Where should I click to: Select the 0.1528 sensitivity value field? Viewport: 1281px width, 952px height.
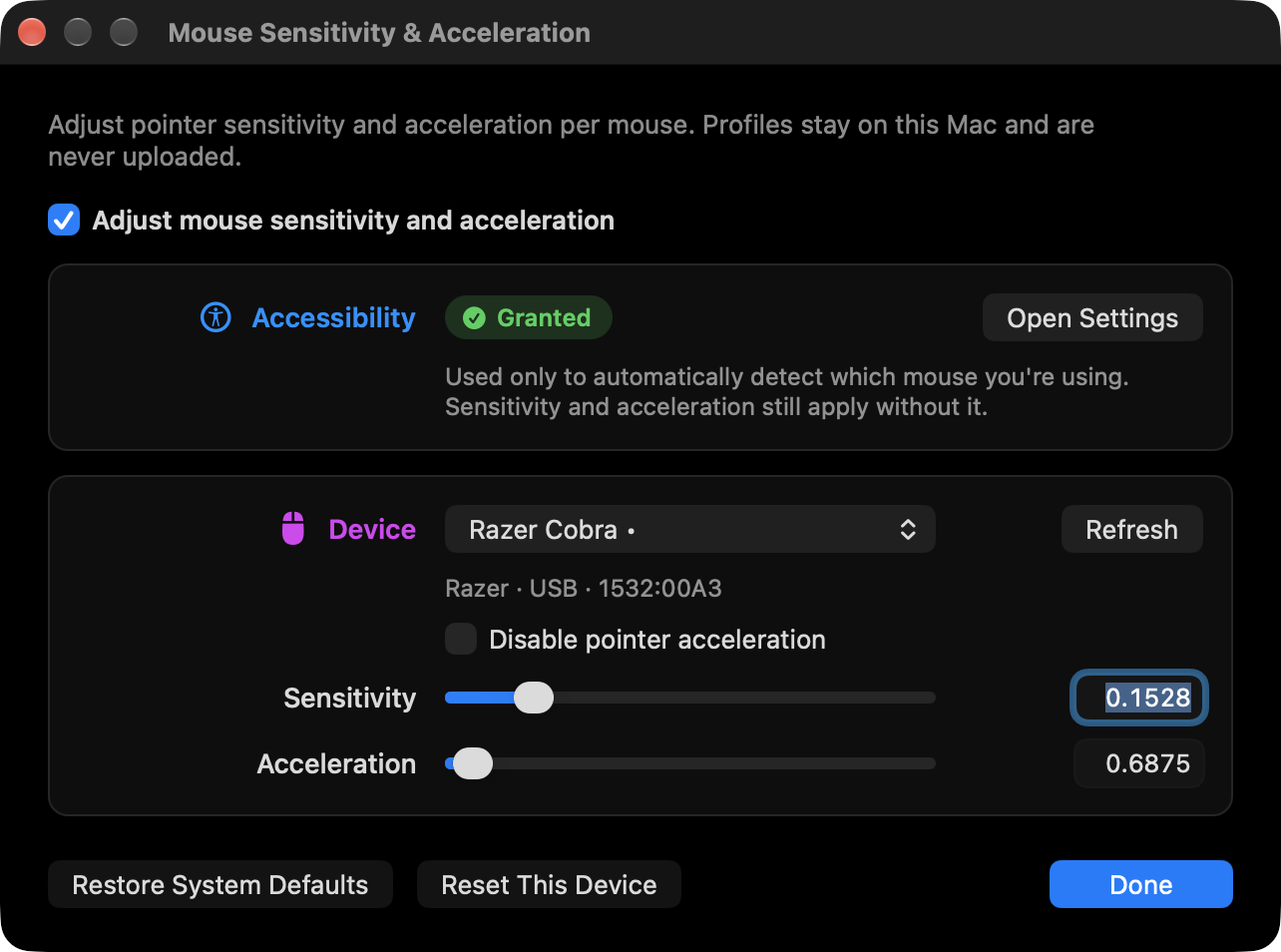pyautogui.click(x=1139, y=698)
